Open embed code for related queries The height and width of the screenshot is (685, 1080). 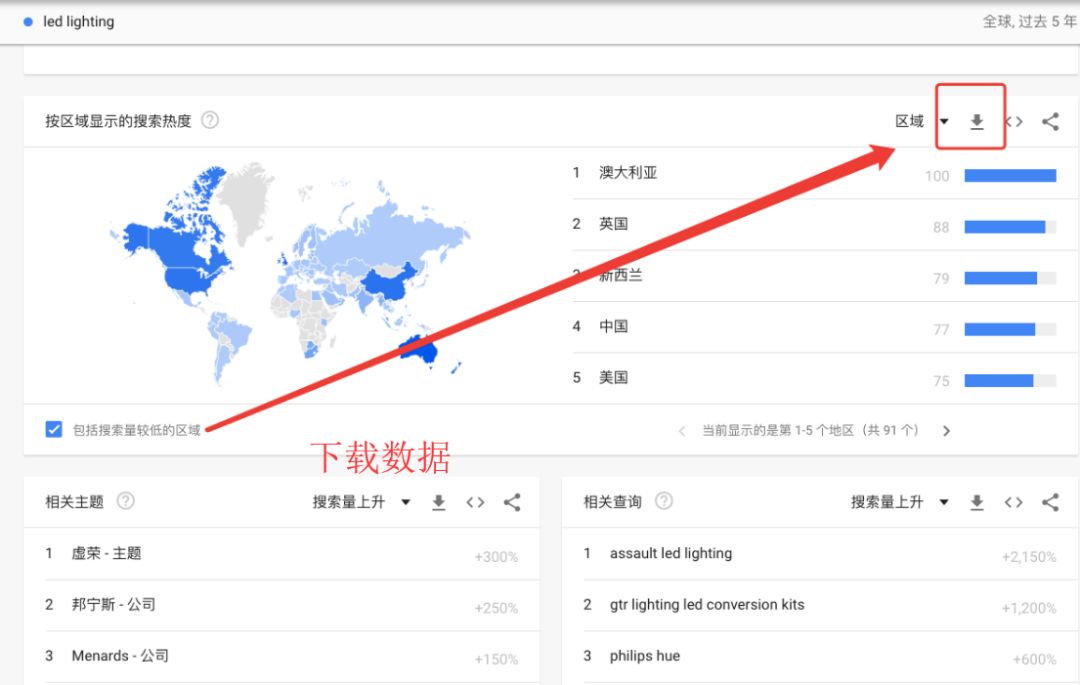pos(1014,503)
